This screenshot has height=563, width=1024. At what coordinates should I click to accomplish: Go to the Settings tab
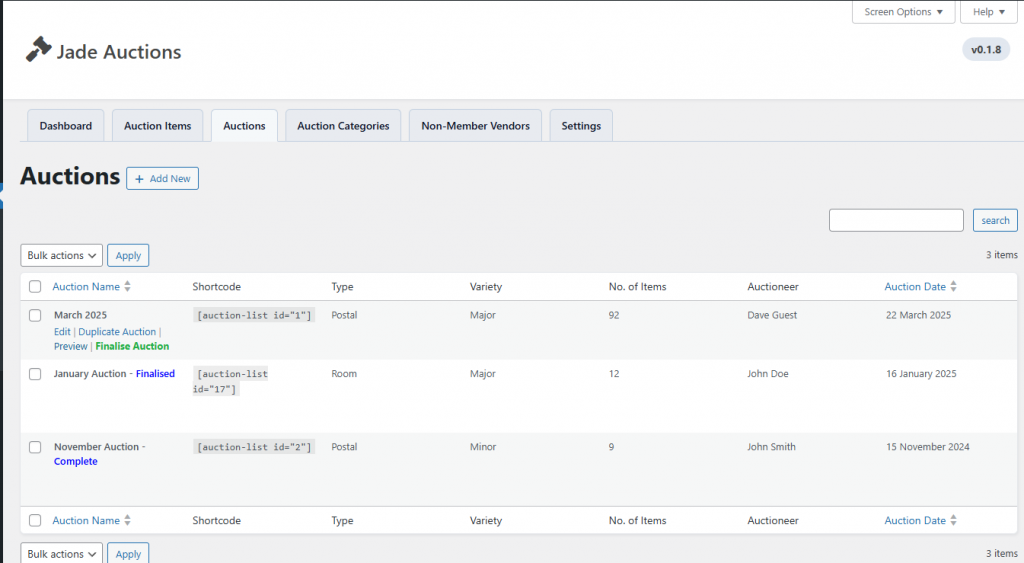(x=581, y=126)
